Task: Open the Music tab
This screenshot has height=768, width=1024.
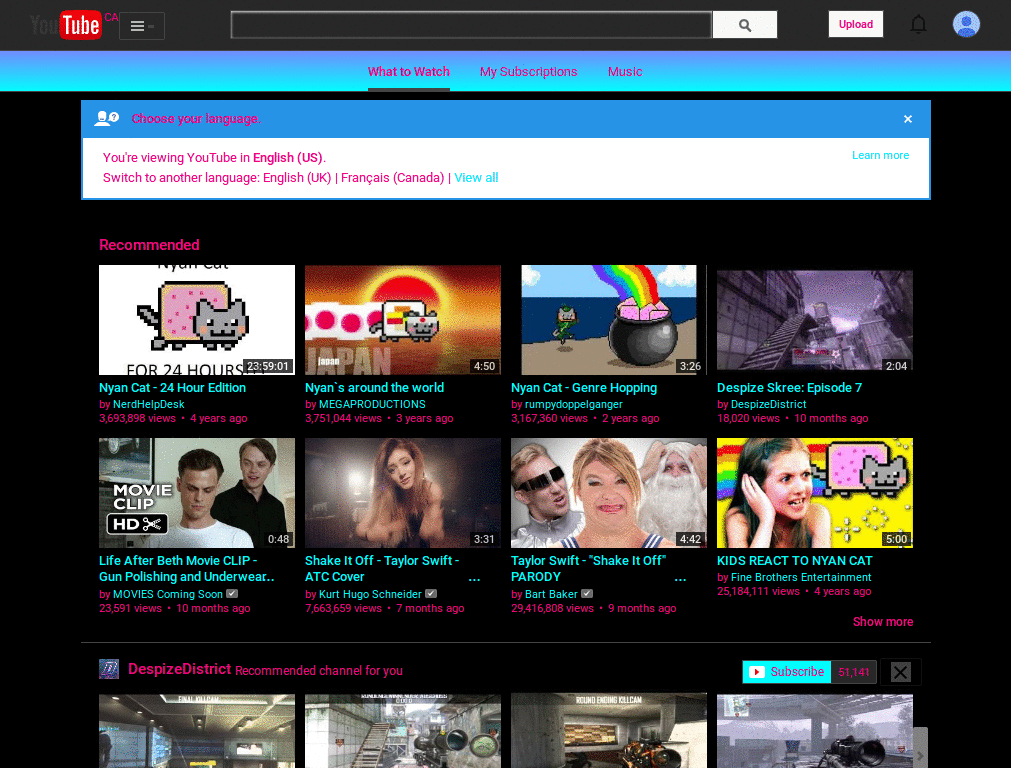Action: [625, 72]
